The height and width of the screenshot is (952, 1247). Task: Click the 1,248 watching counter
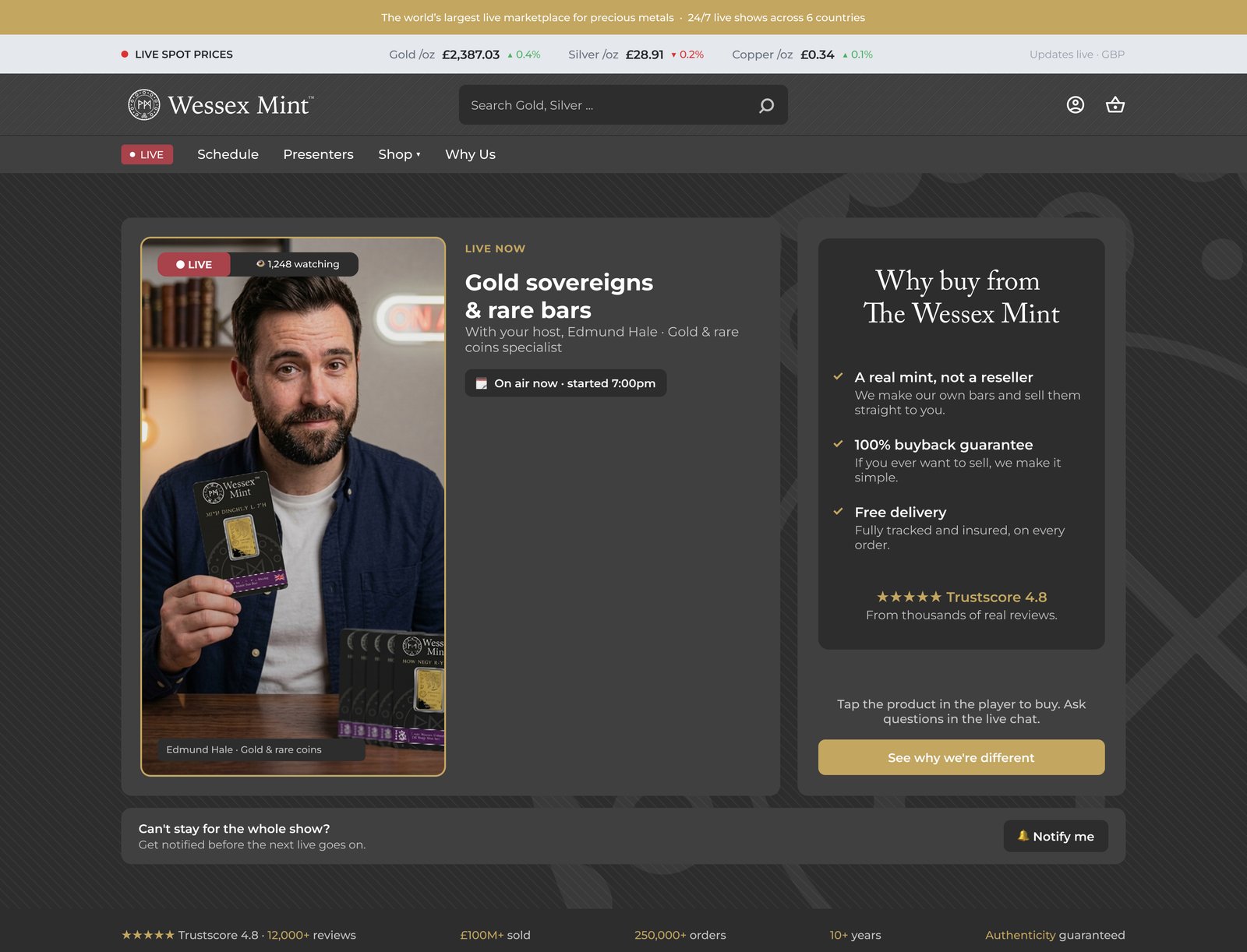(x=298, y=264)
